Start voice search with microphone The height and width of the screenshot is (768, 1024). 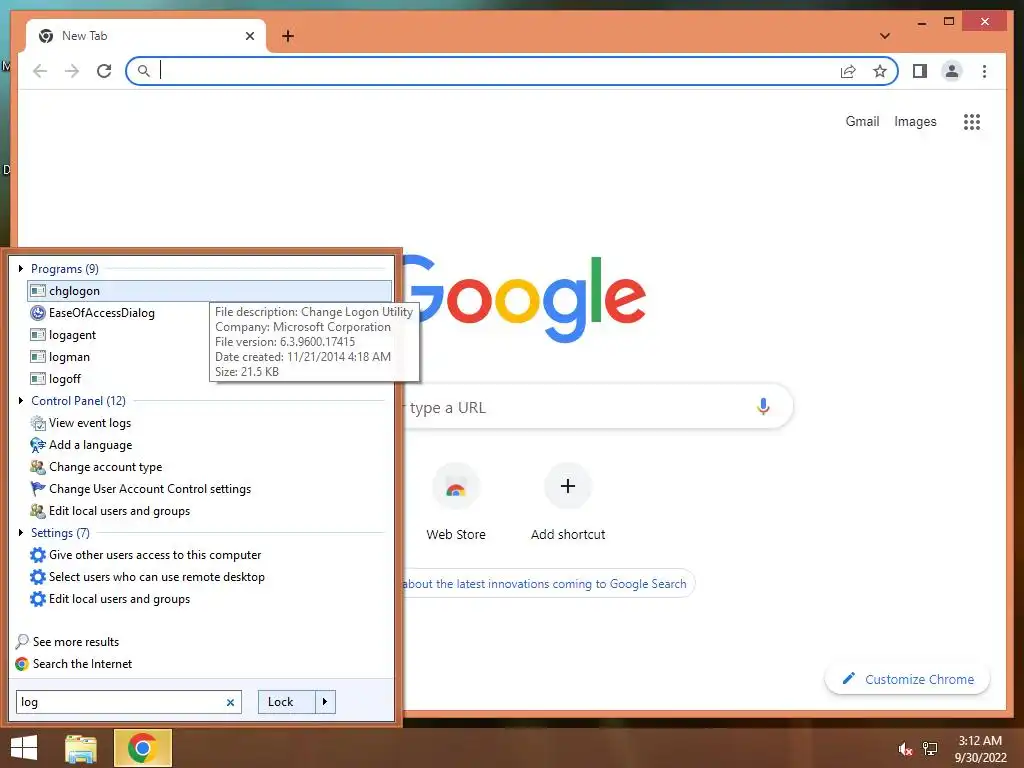763,407
